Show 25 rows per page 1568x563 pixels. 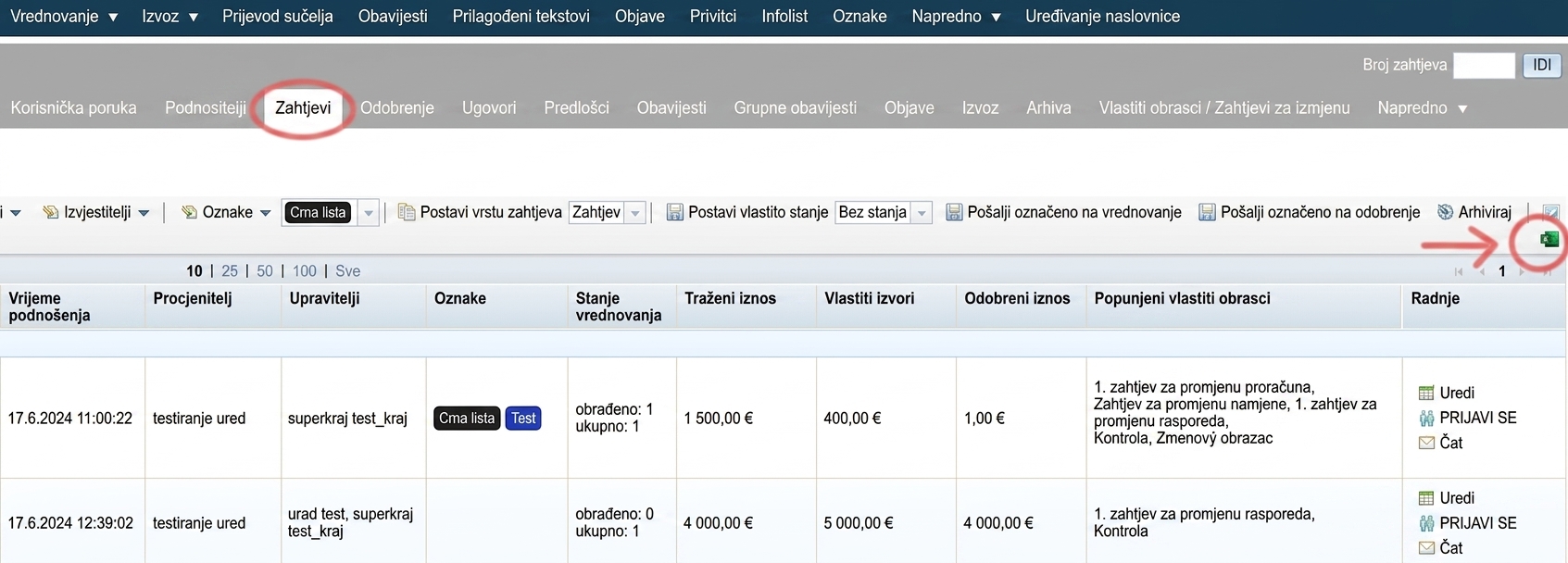pos(230,271)
